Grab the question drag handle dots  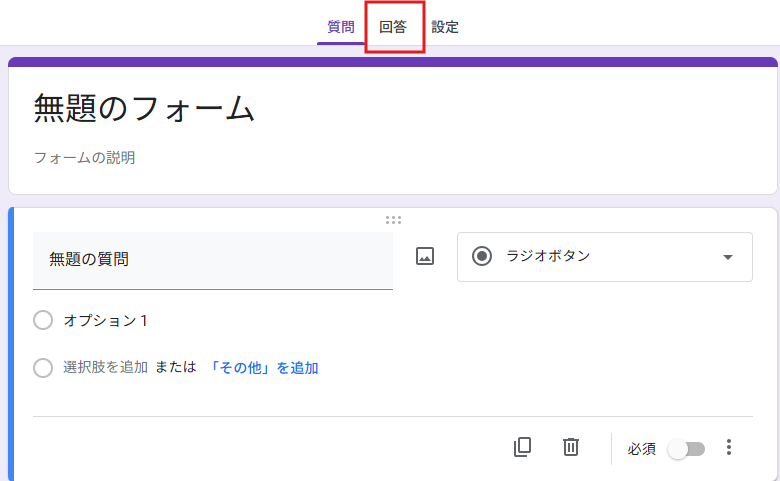(x=393, y=220)
